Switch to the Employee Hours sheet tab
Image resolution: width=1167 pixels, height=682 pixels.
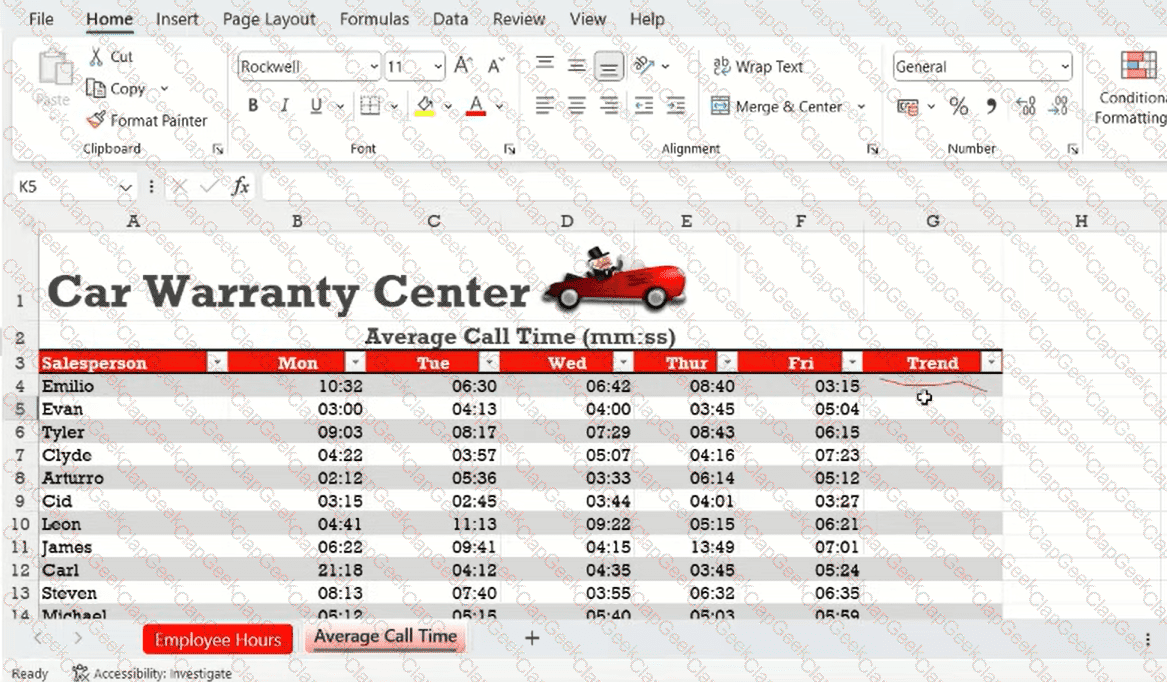[217, 640]
